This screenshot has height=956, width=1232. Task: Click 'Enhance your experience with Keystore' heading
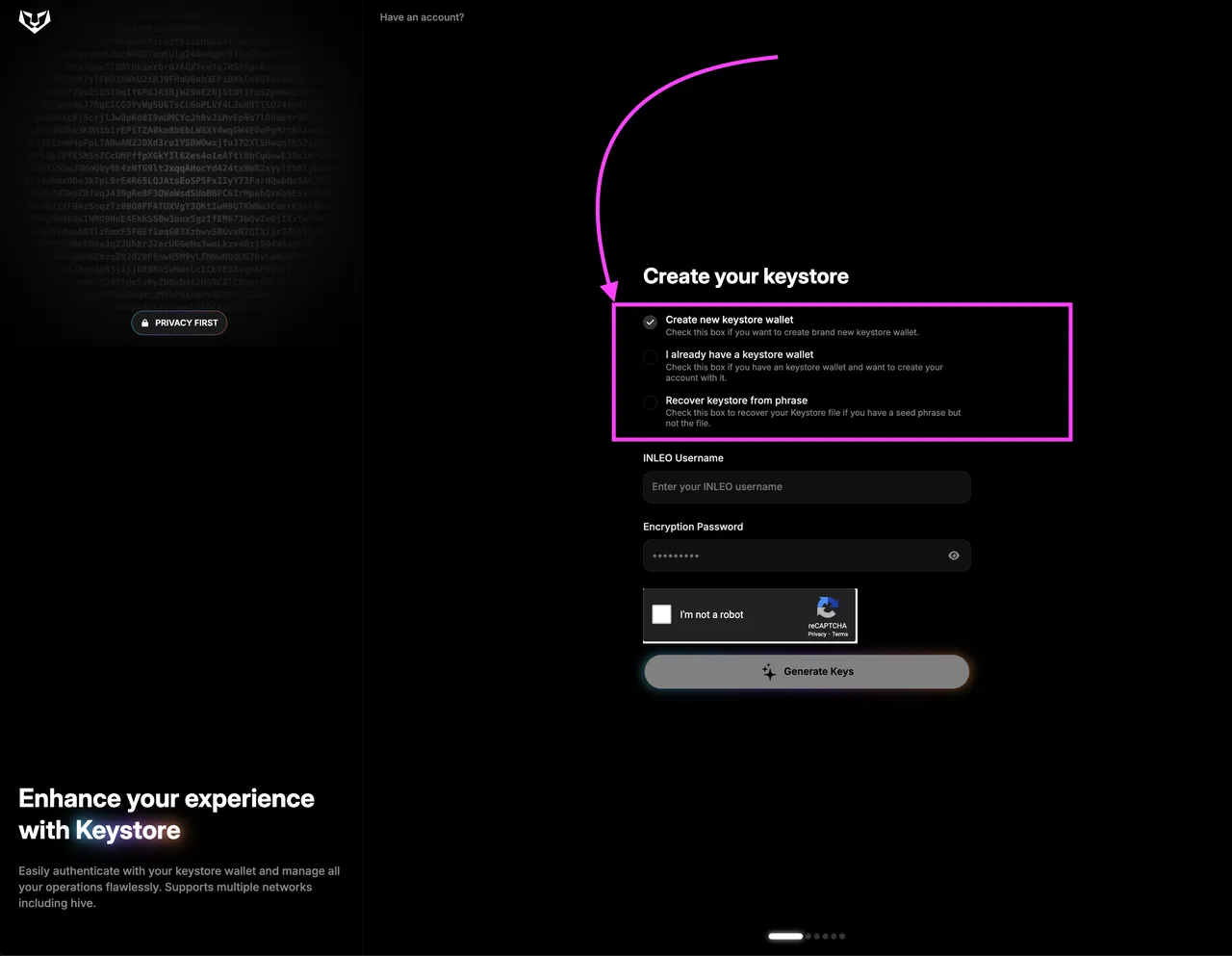click(x=167, y=814)
